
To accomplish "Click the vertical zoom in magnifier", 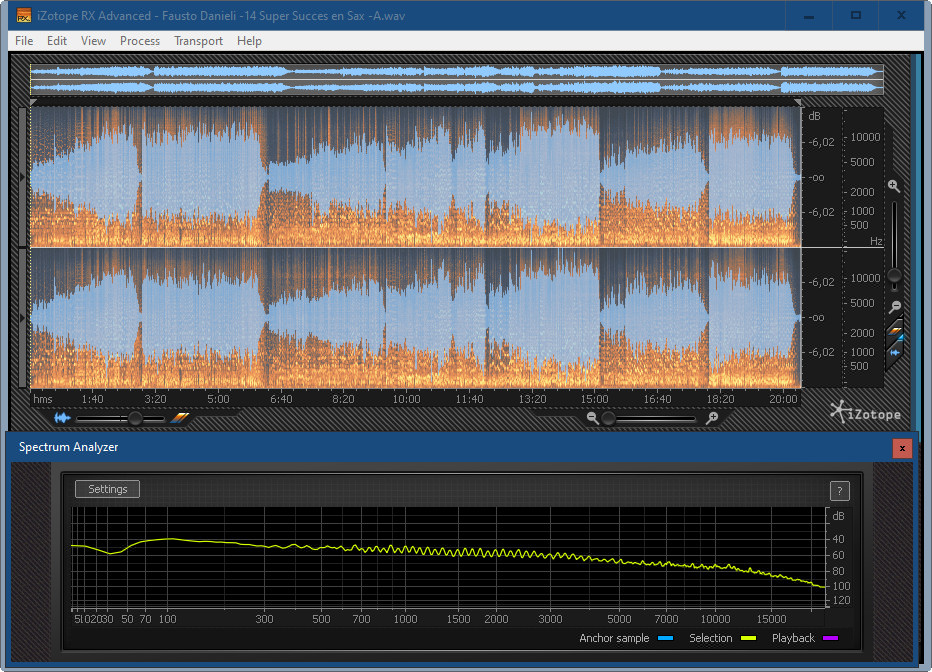I will click(x=894, y=186).
